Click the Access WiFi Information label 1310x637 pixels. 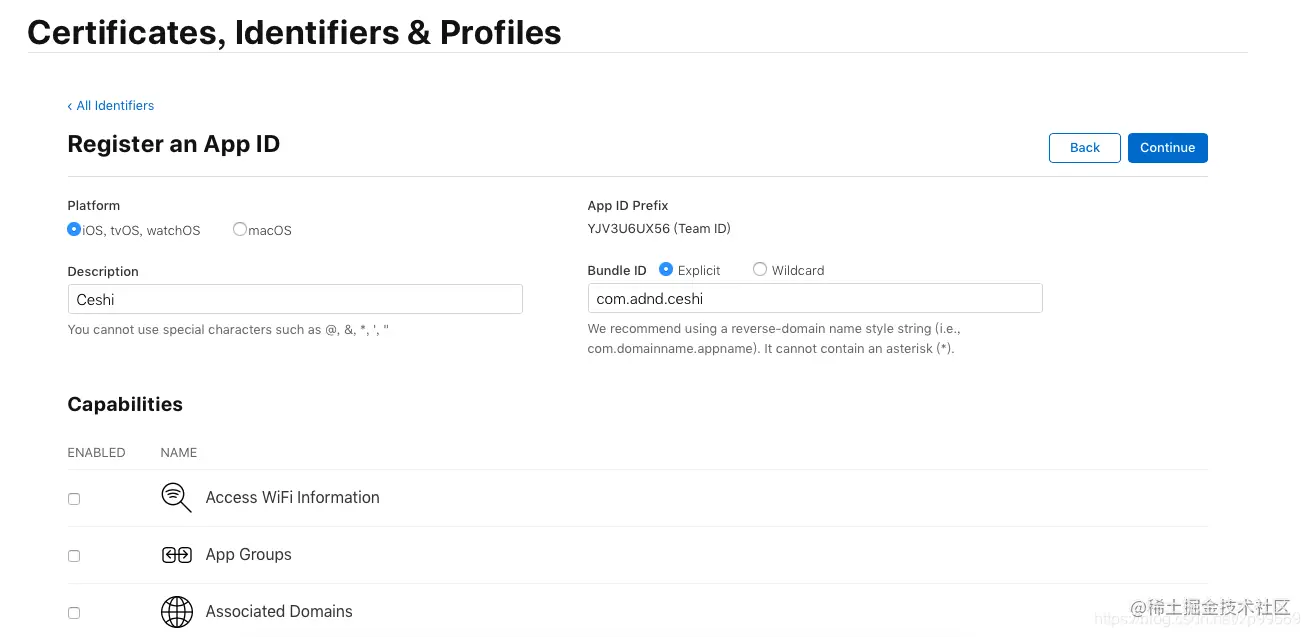pos(292,497)
